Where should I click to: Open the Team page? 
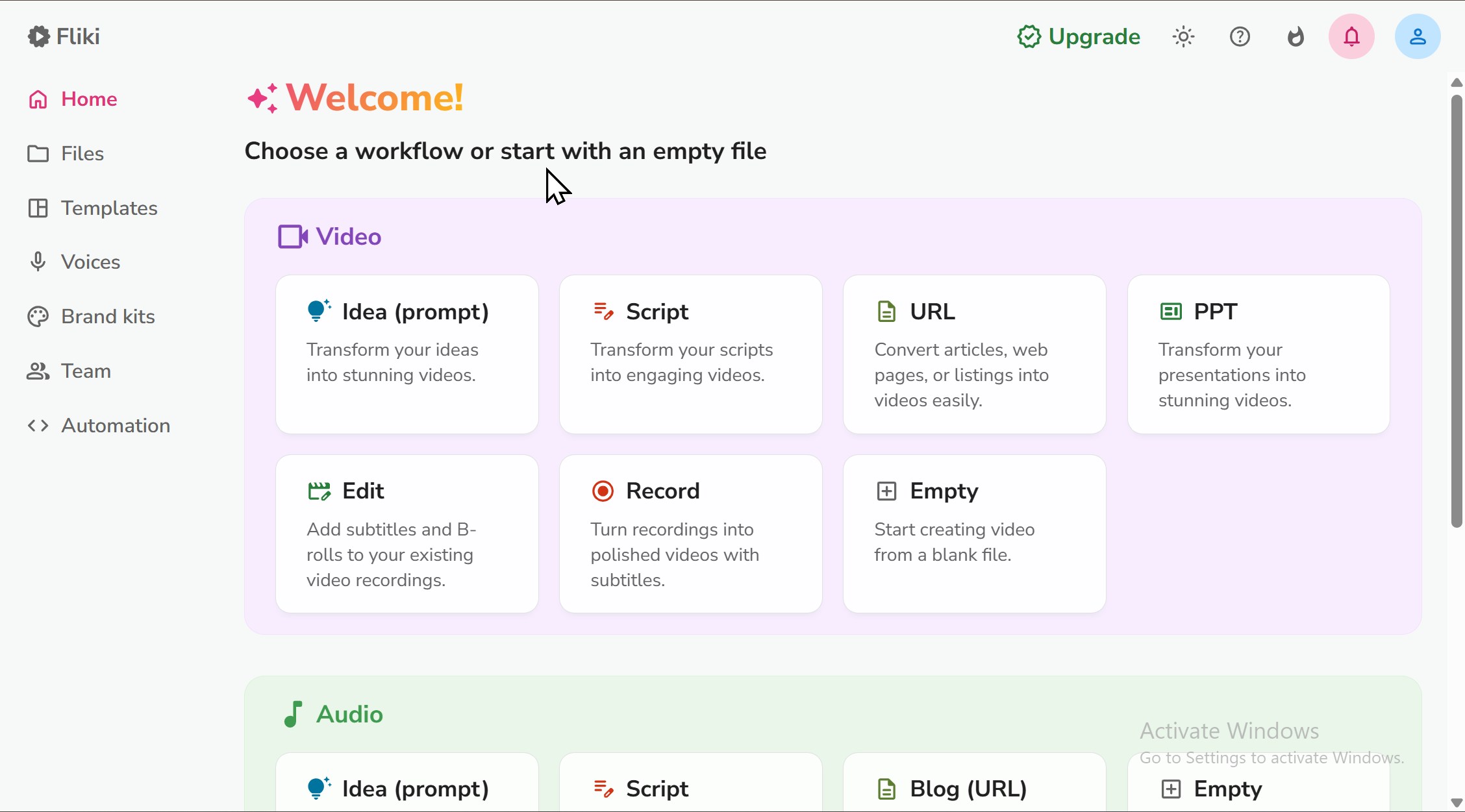click(x=69, y=371)
